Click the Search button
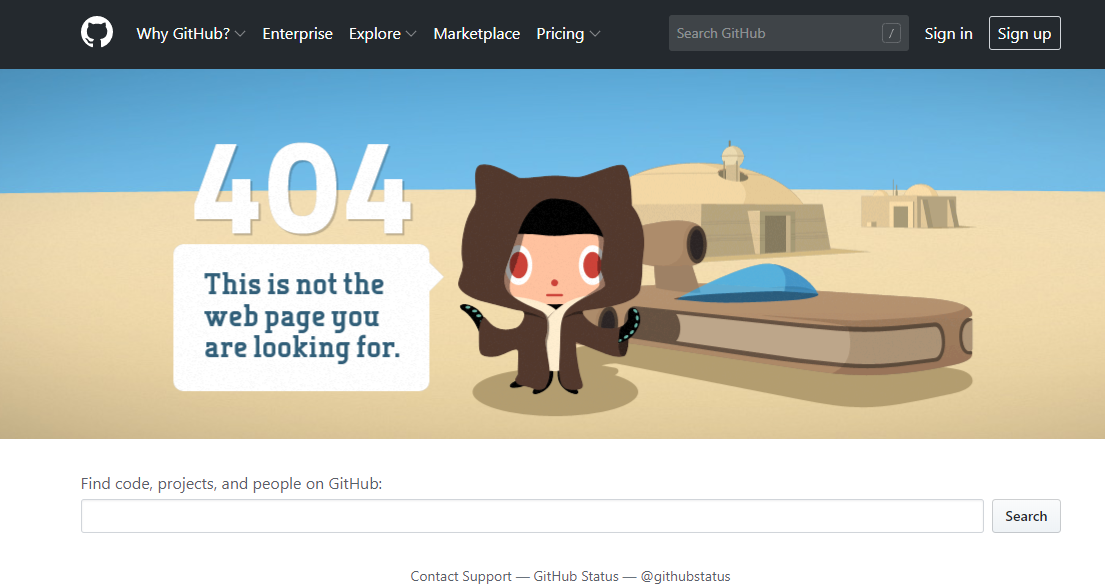Image resolution: width=1105 pixels, height=584 pixels. pyautogui.click(x=1026, y=516)
